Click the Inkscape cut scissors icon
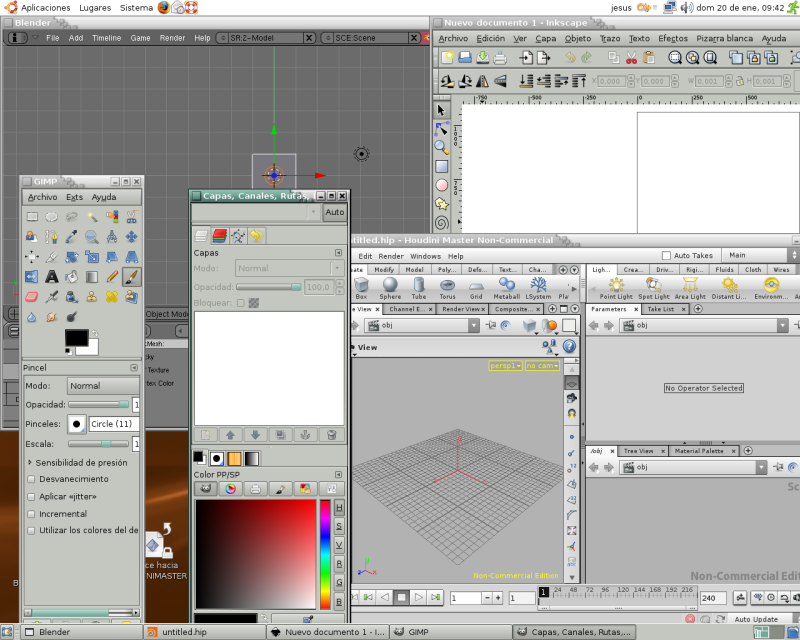Viewport: 800px width, 640px height. (x=631, y=58)
